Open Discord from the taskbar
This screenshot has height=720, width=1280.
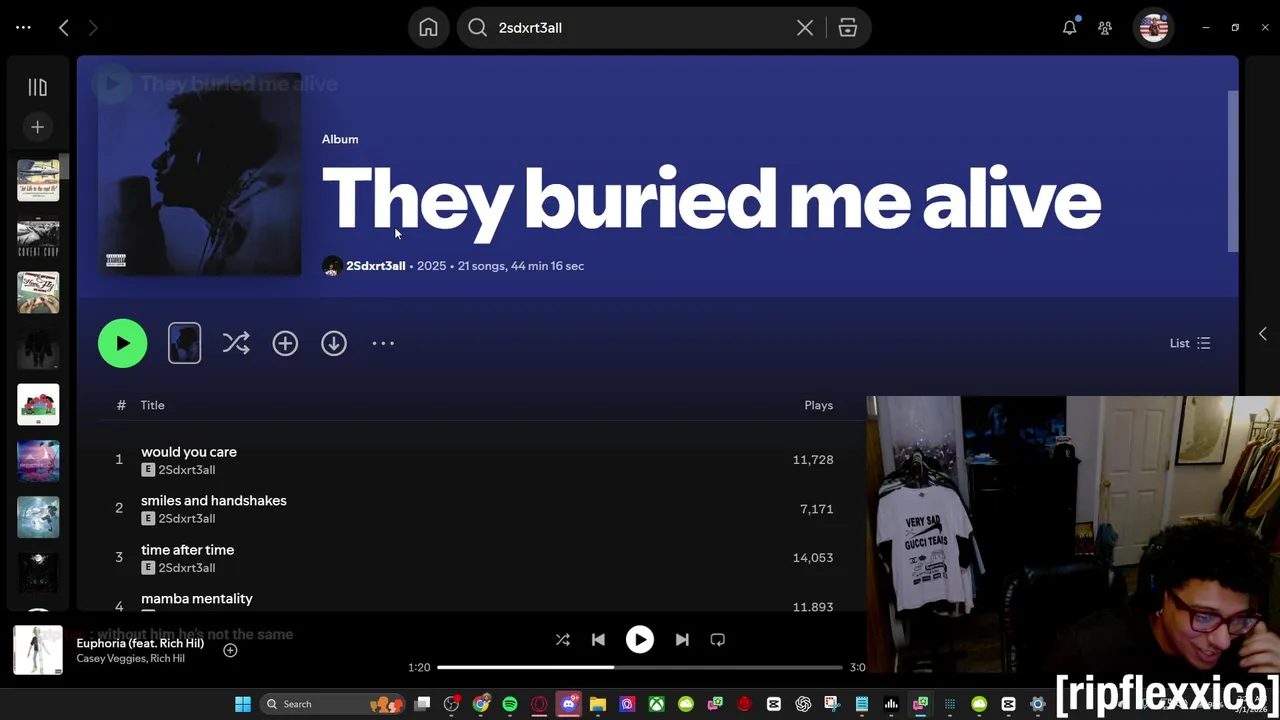[x=569, y=704]
